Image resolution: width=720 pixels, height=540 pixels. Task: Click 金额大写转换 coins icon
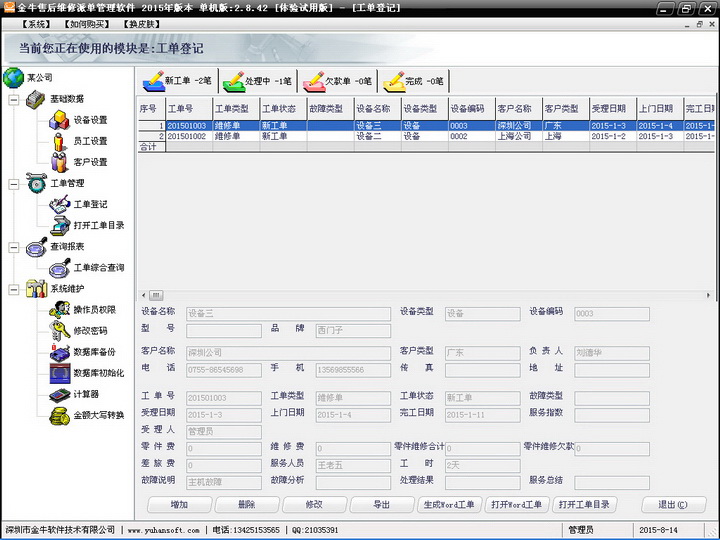point(58,415)
